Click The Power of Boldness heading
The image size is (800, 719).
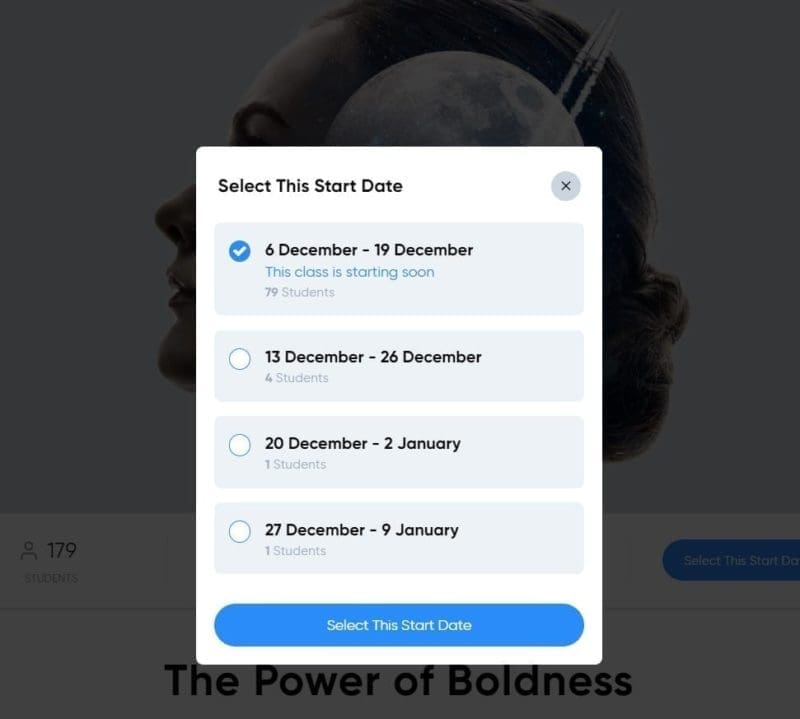(x=398, y=681)
